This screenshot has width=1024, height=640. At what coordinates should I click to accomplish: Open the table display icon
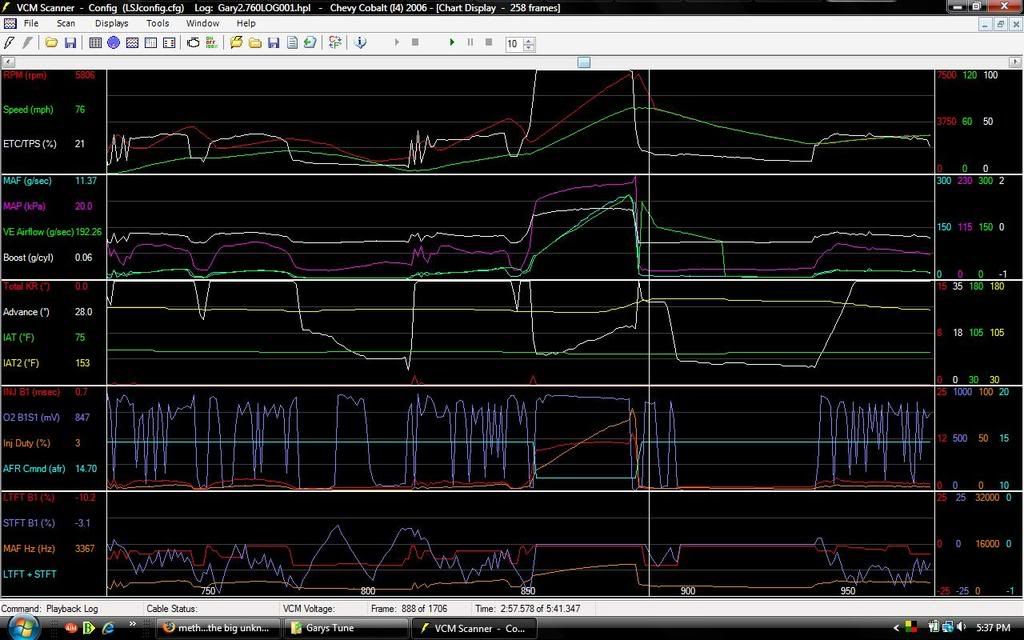click(x=96, y=43)
